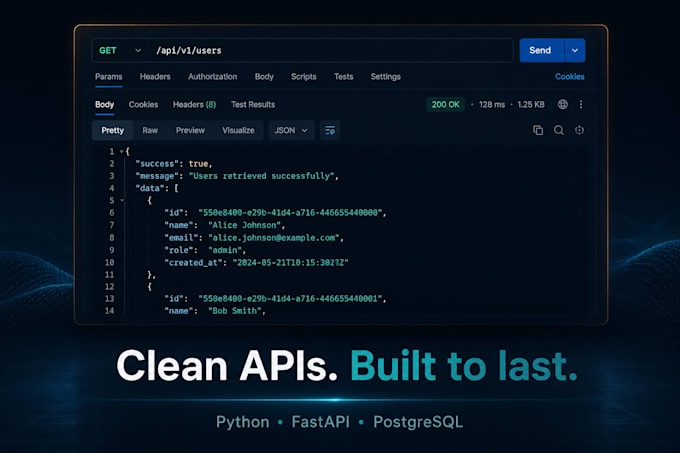680x453 pixels.
Task: Click line number 10 in the gutter
Action: click(109, 262)
